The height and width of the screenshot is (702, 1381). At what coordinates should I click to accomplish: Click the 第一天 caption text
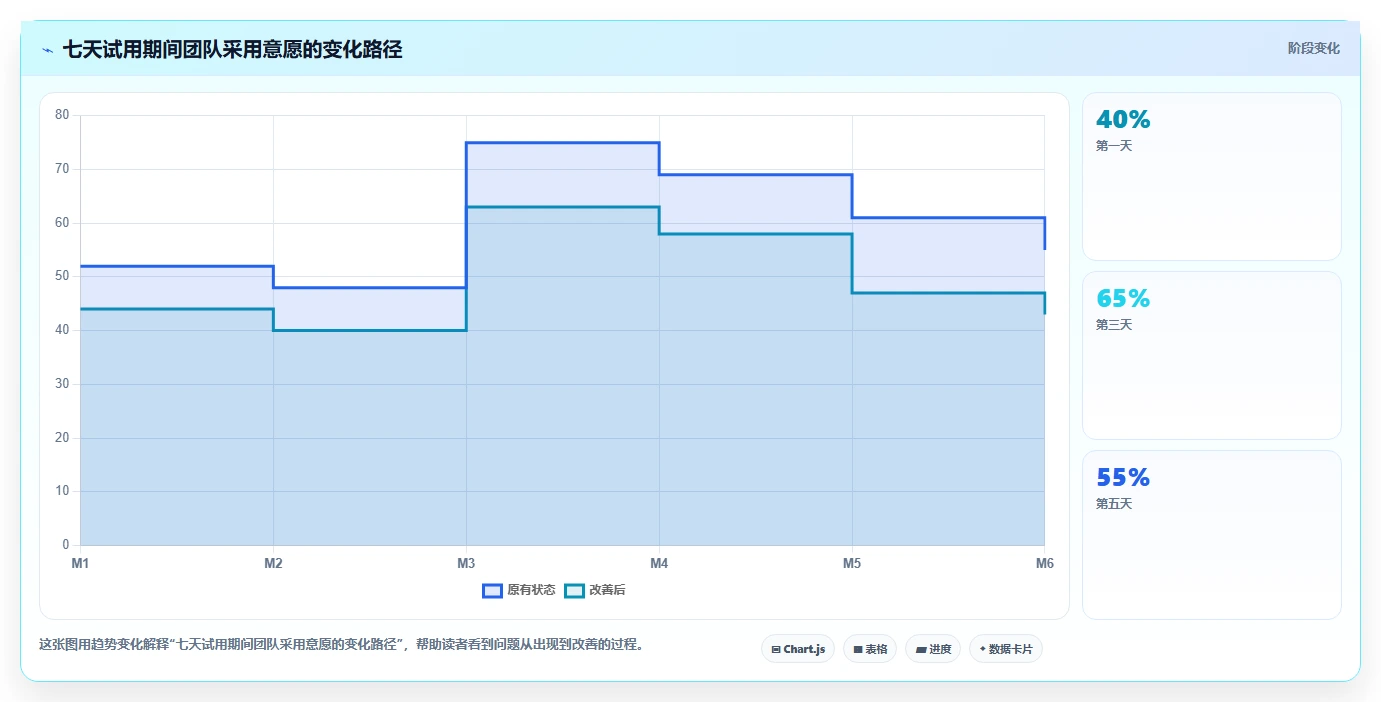click(x=1114, y=146)
